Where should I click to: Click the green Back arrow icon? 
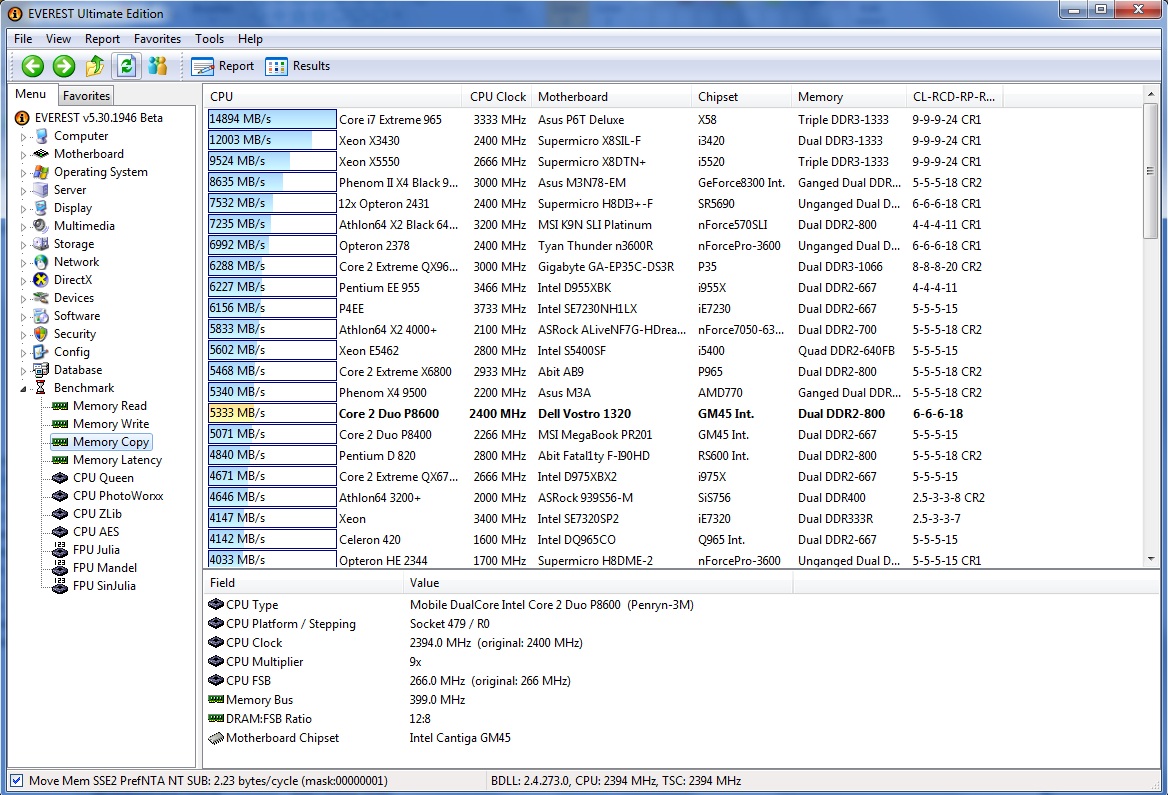32,66
